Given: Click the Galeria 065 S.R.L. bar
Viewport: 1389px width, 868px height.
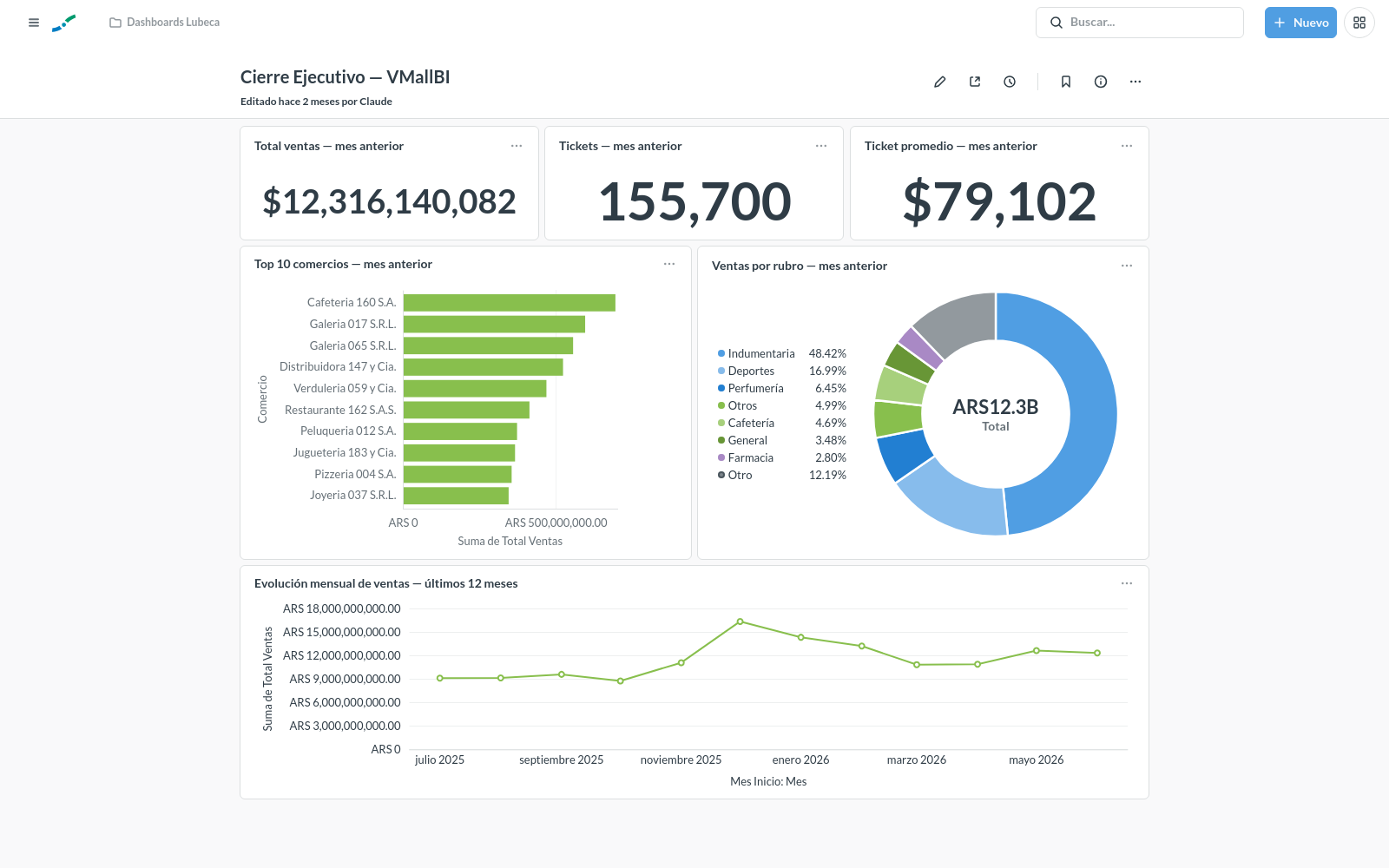Looking at the screenshot, I should [488, 345].
